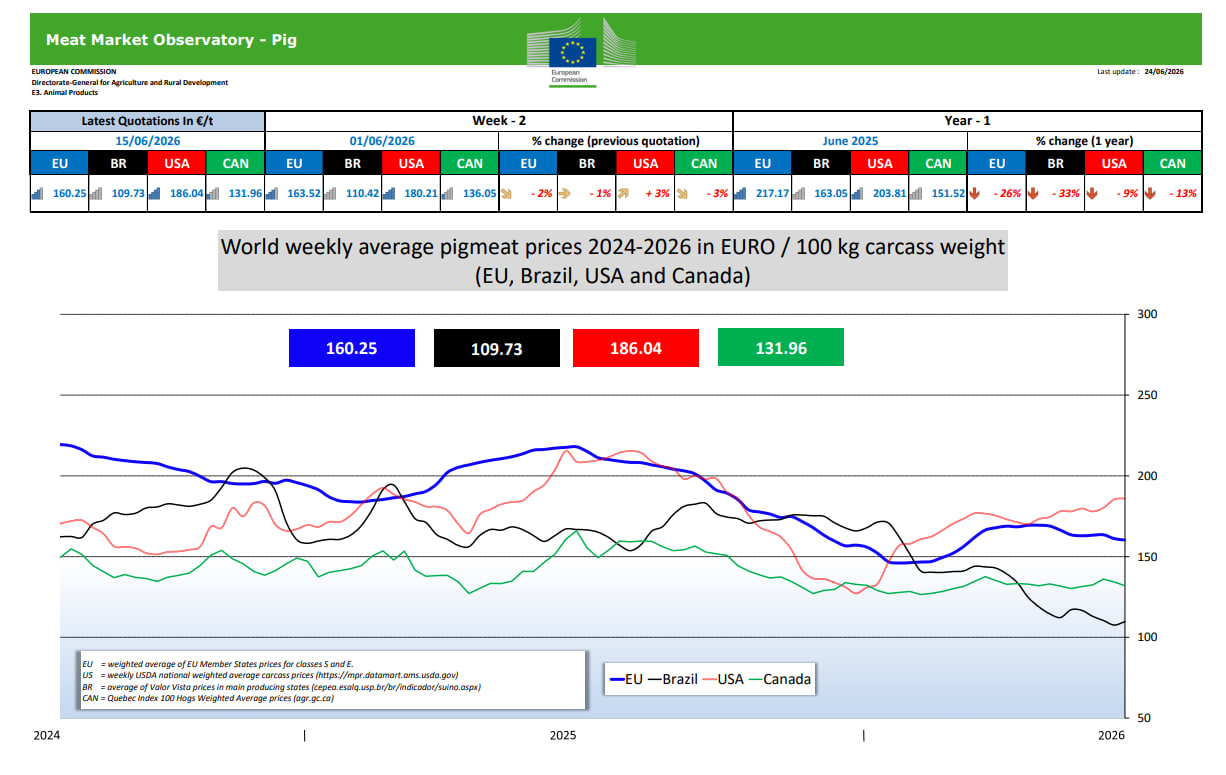
Task: Select the blue EU line legend entry
Action: coord(627,679)
